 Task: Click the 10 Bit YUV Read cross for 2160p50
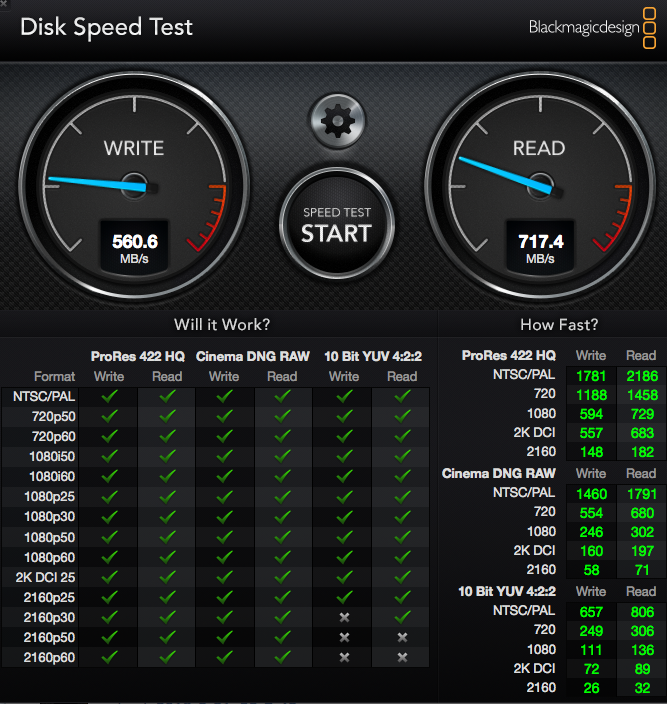(402, 637)
